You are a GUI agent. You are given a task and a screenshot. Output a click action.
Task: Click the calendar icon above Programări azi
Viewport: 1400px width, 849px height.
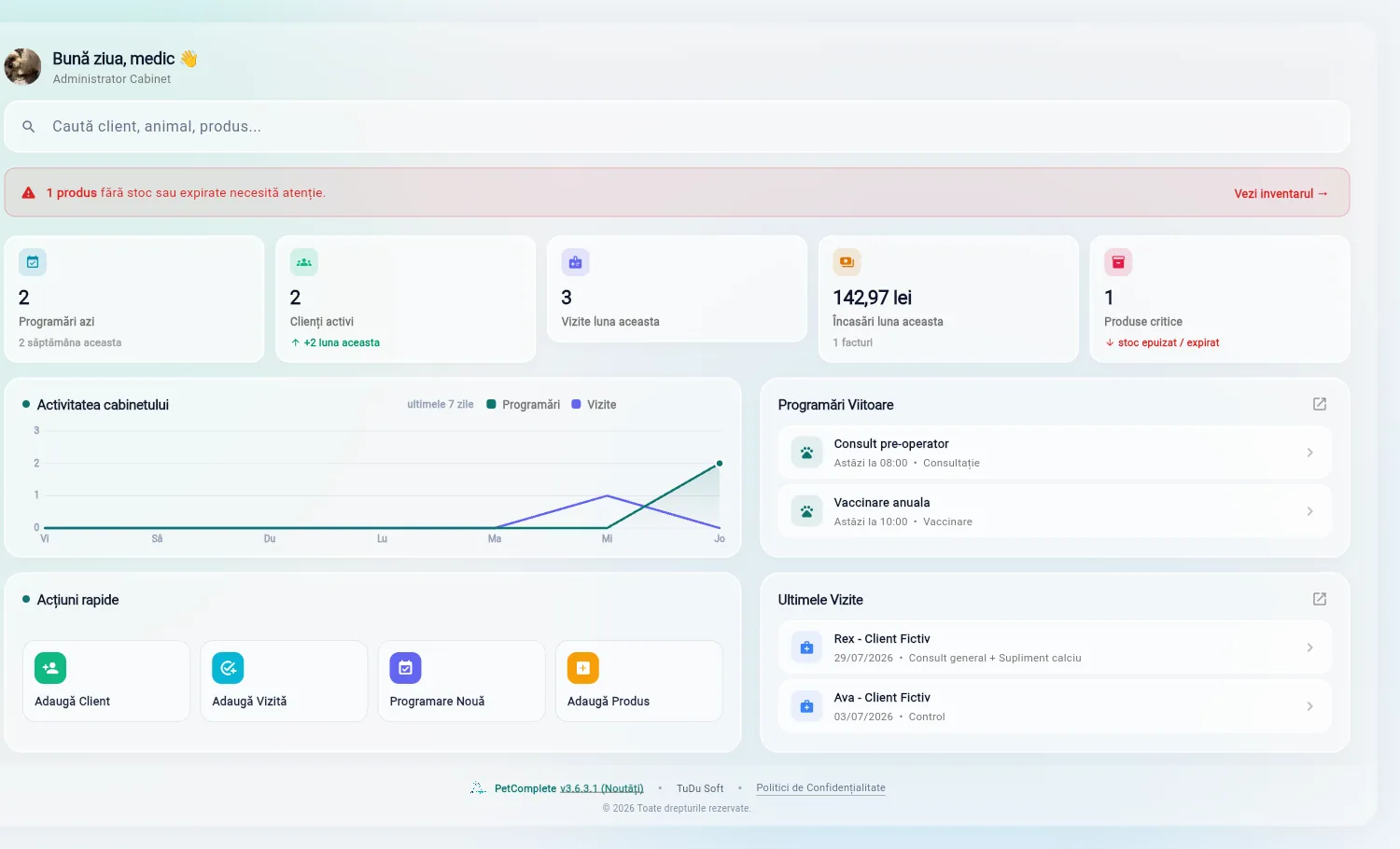(33, 262)
